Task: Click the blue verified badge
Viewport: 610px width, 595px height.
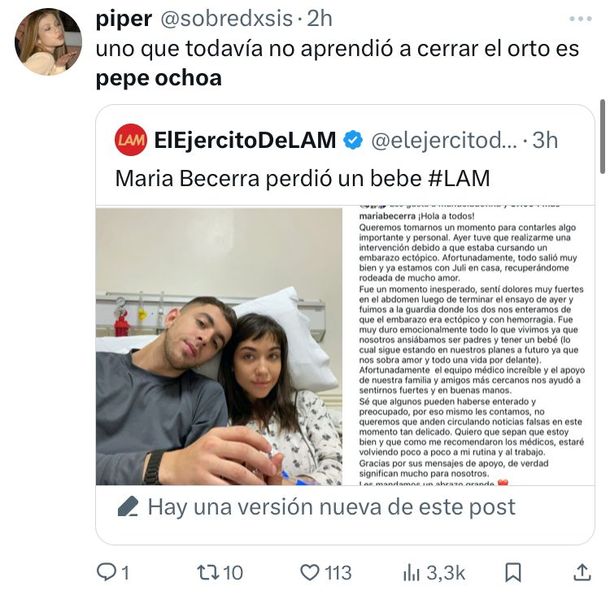Action: coord(354,140)
